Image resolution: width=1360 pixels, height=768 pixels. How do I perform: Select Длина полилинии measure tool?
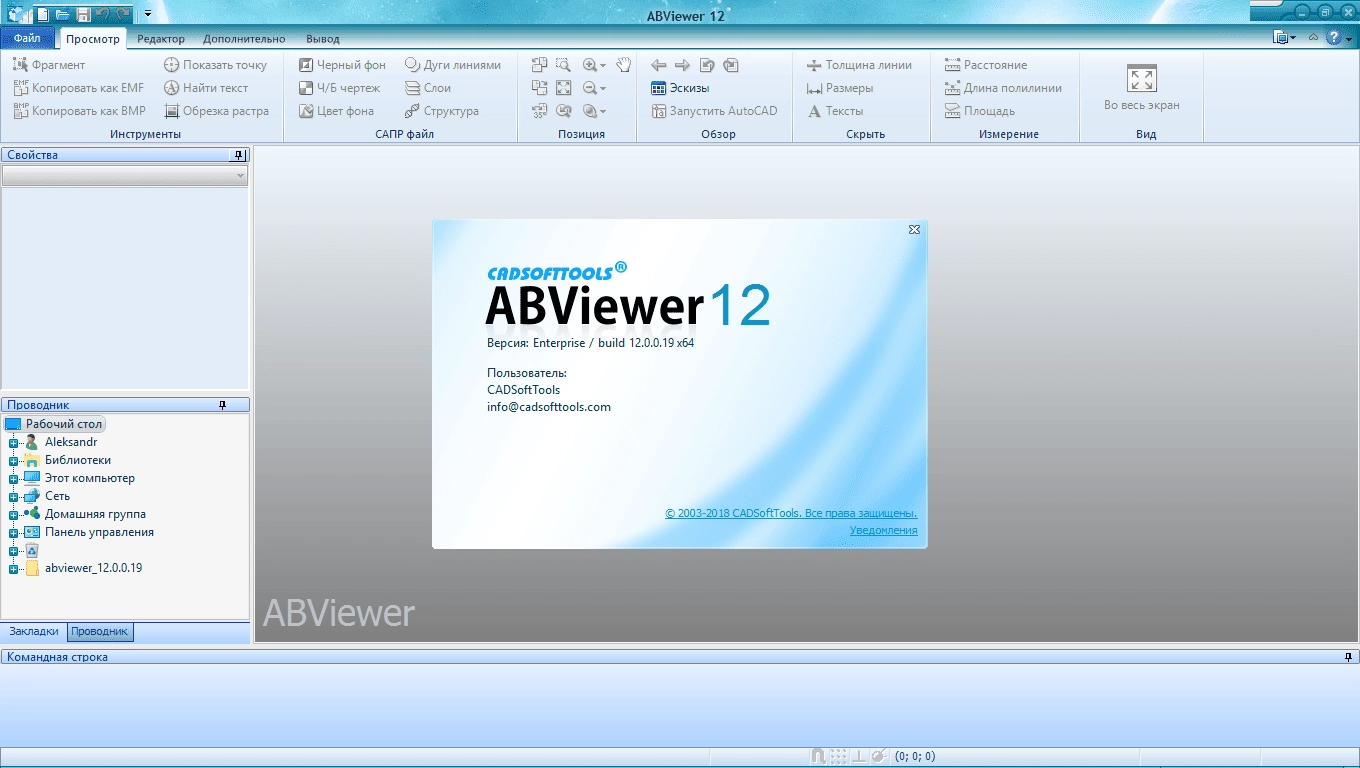point(1004,88)
